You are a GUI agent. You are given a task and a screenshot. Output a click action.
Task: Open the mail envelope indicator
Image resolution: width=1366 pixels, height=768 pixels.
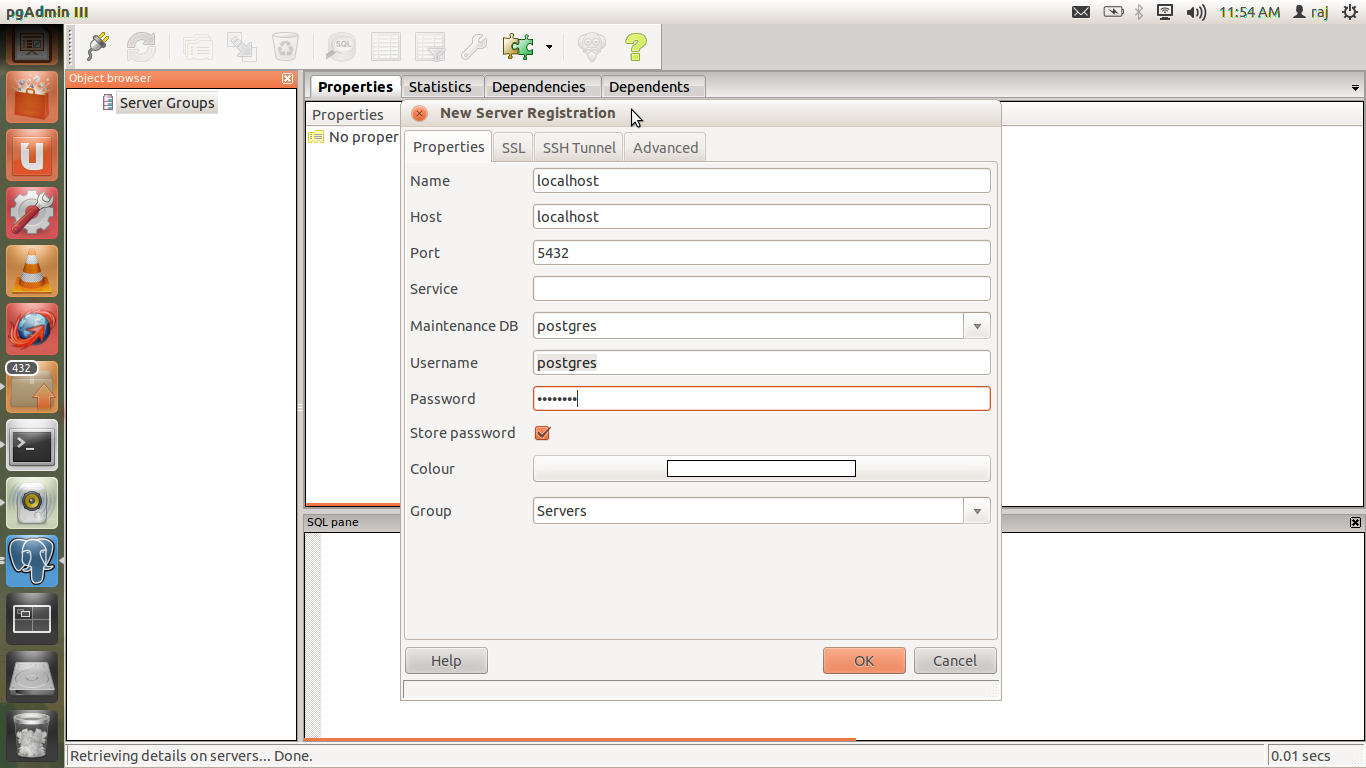(x=1081, y=12)
